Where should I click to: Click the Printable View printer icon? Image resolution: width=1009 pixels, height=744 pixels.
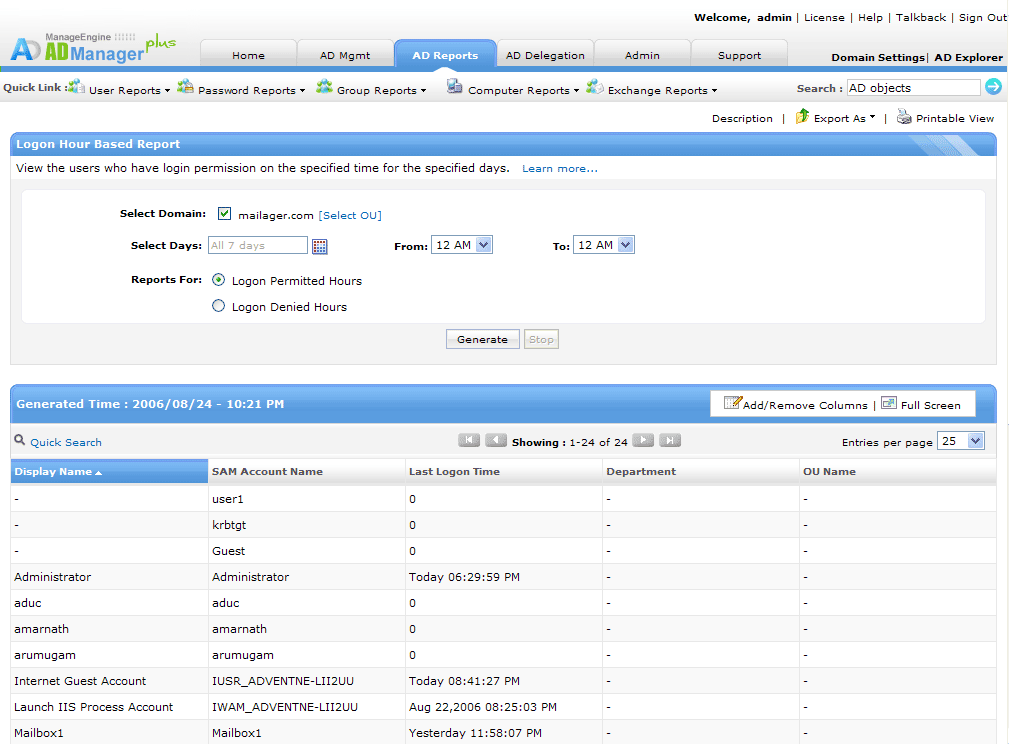pos(904,116)
